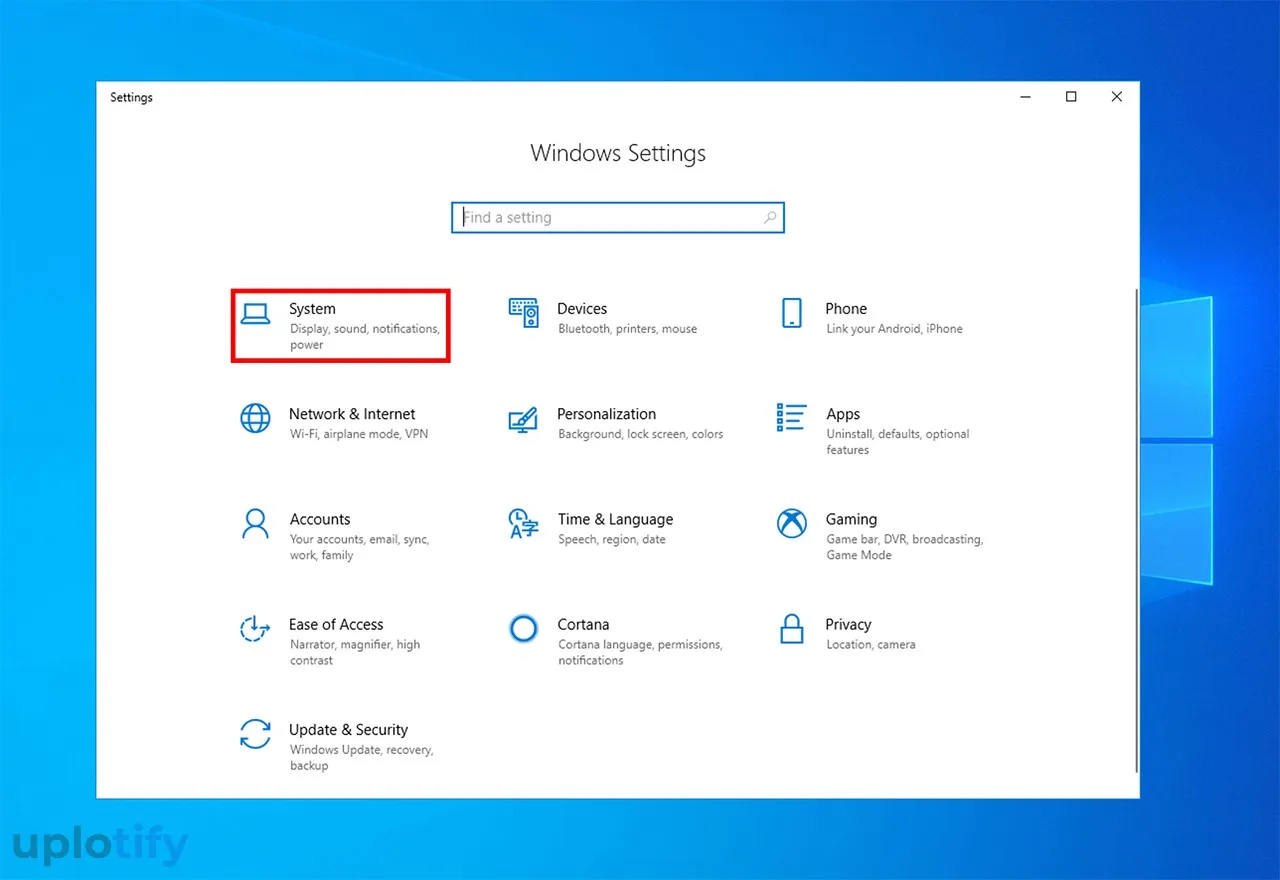The height and width of the screenshot is (880, 1280).
Task: Click 'Display, sound, notifications, power' text
Action: coord(364,337)
